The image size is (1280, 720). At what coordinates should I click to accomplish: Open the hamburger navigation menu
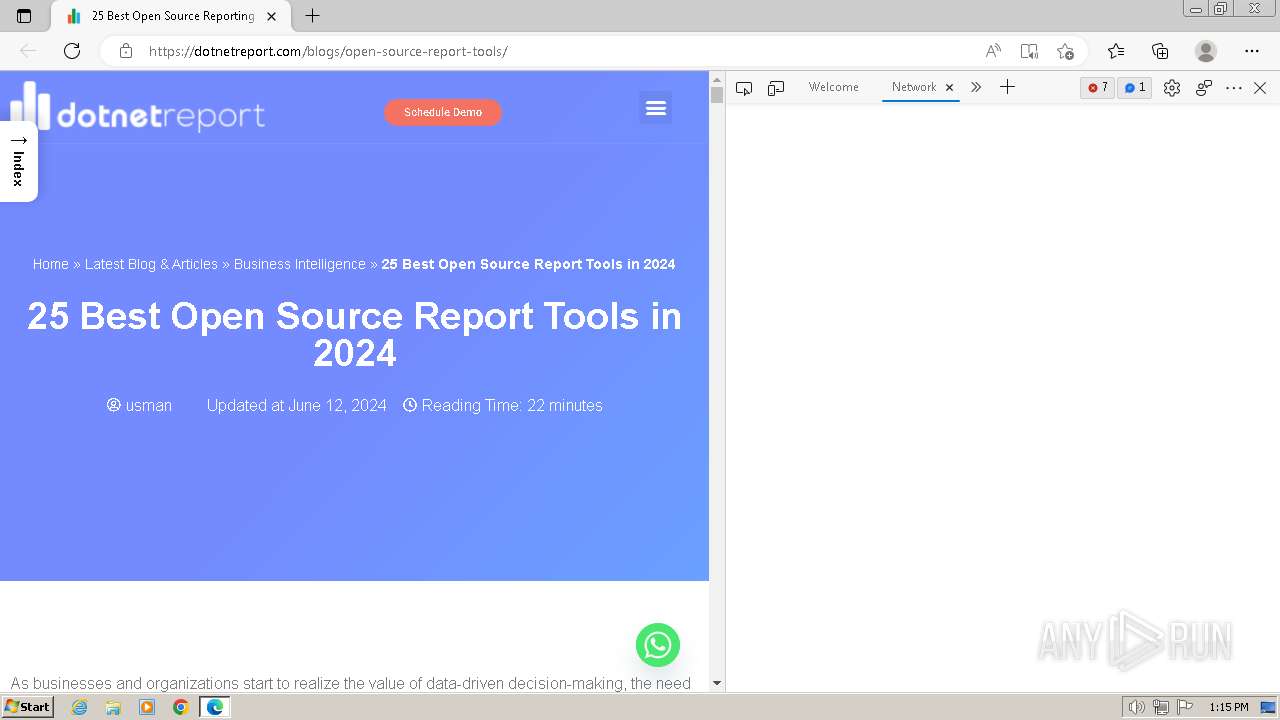click(x=656, y=108)
